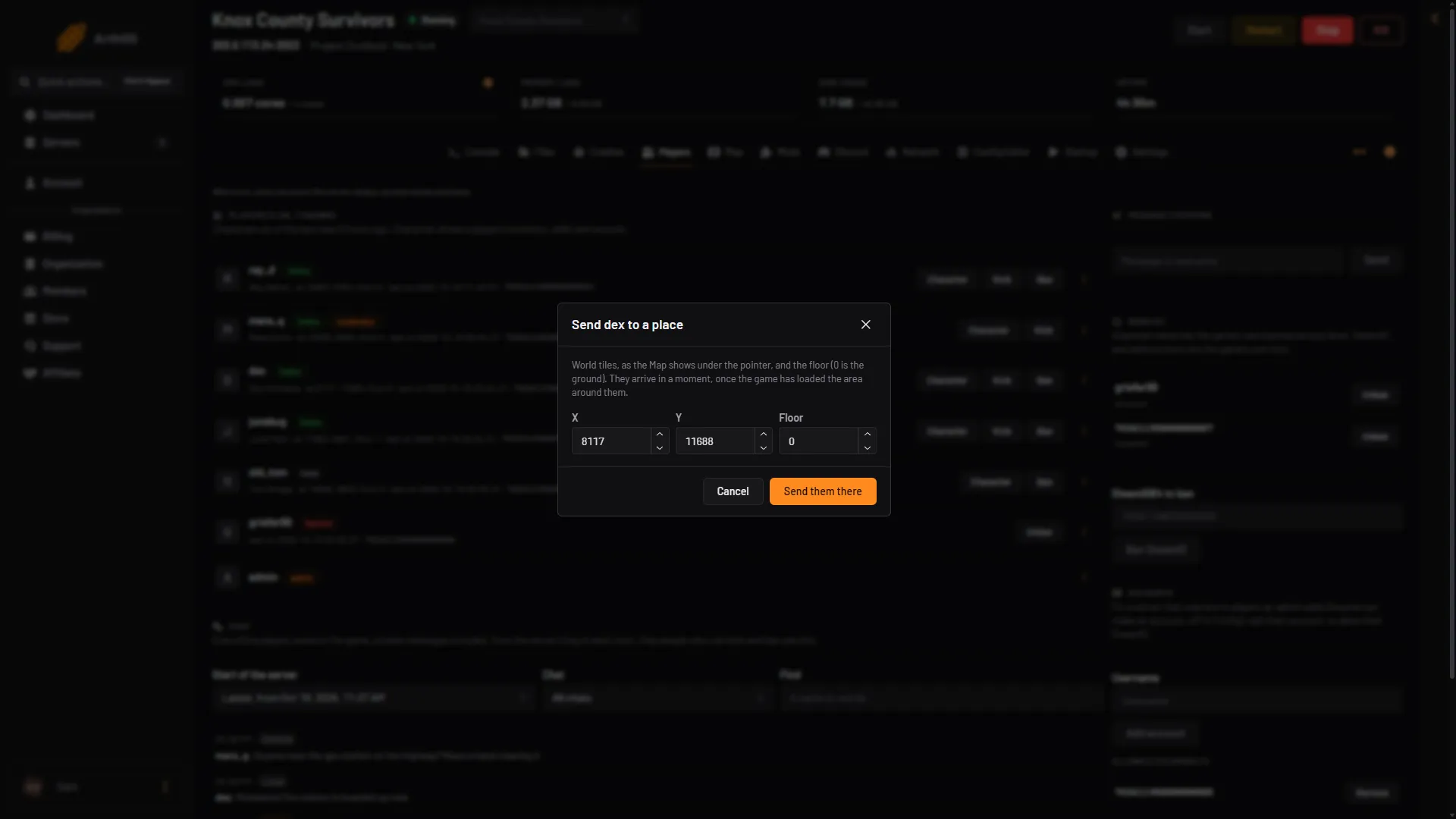Decrement the Y value using its down arrow
The height and width of the screenshot is (819, 1456).
764,447
